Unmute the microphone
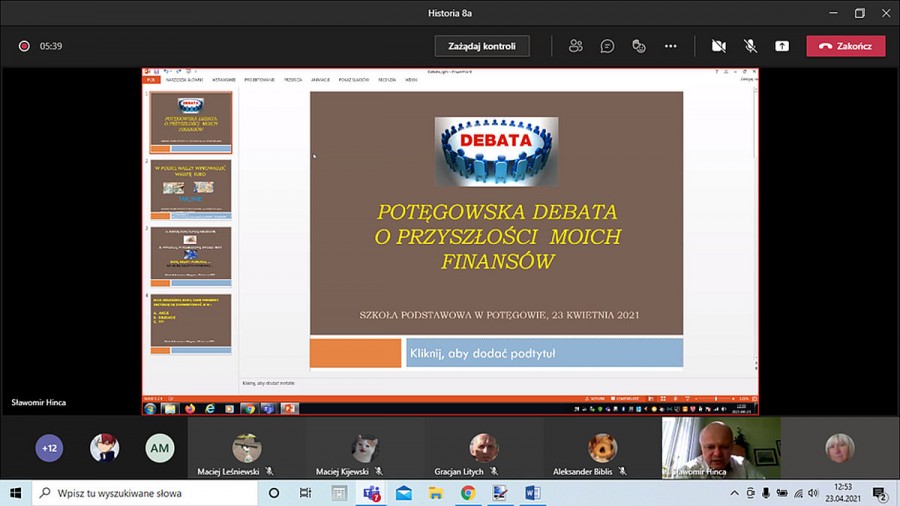 (750, 46)
